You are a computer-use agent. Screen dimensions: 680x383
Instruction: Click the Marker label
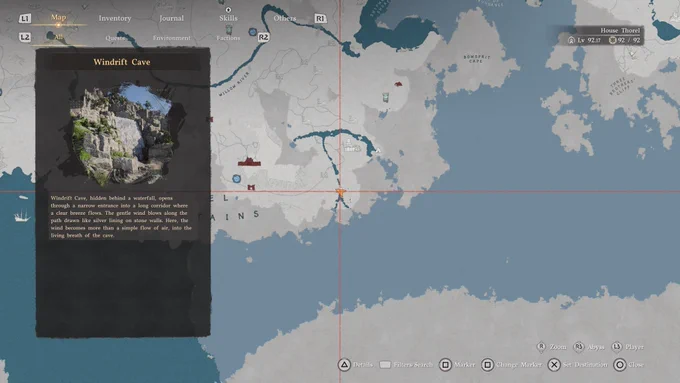(x=464, y=365)
